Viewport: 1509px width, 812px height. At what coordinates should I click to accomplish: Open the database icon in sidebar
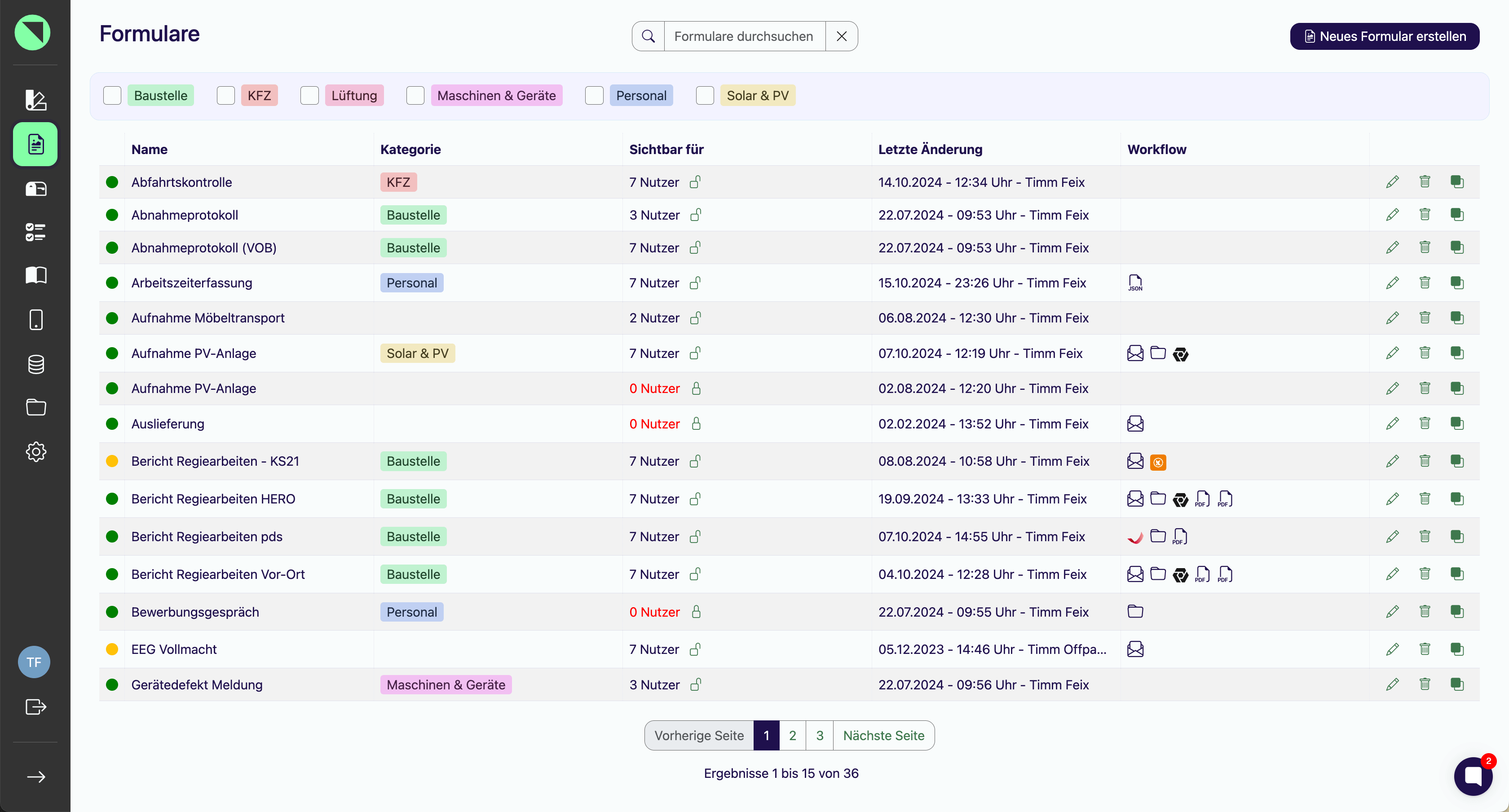pos(36,364)
